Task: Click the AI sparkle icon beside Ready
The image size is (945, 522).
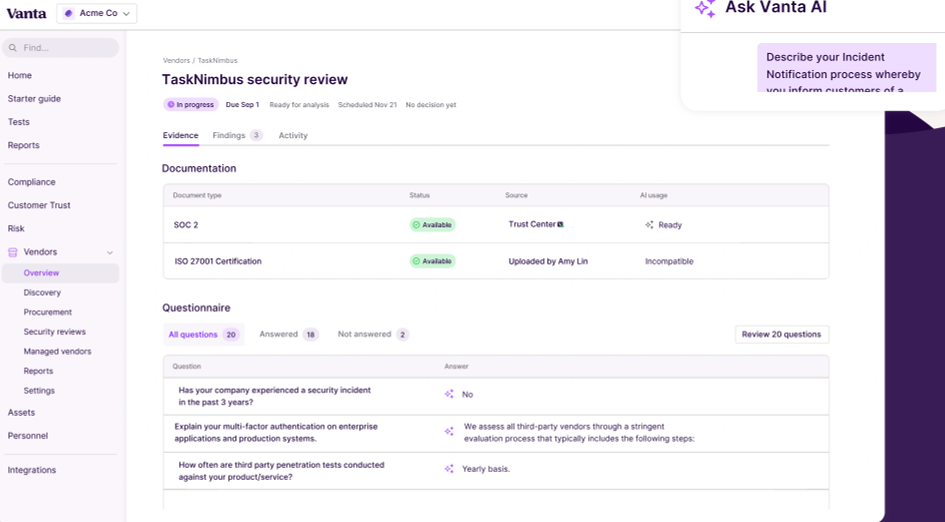Action: point(649,225)
